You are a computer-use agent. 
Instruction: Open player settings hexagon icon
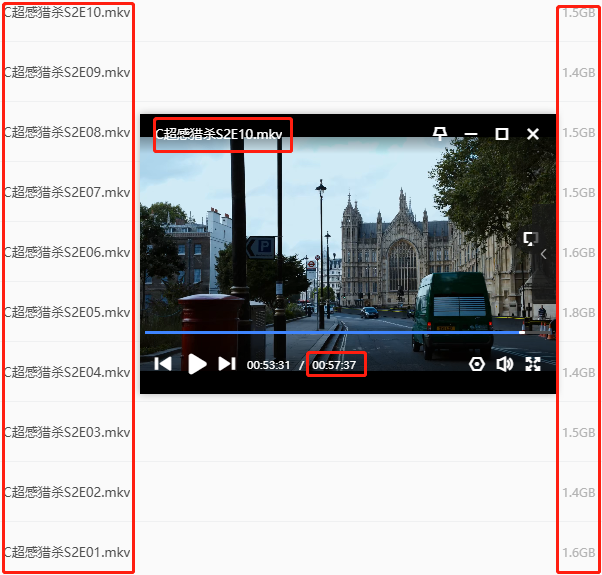[476, 364]
